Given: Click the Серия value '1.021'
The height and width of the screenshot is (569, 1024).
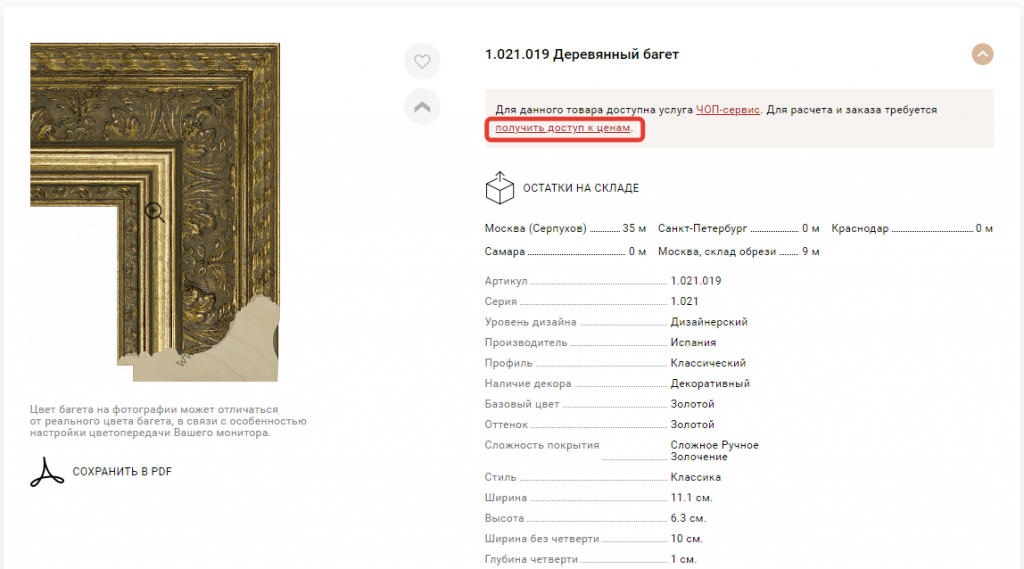Looking at the screenshot, I should [684, 301].
